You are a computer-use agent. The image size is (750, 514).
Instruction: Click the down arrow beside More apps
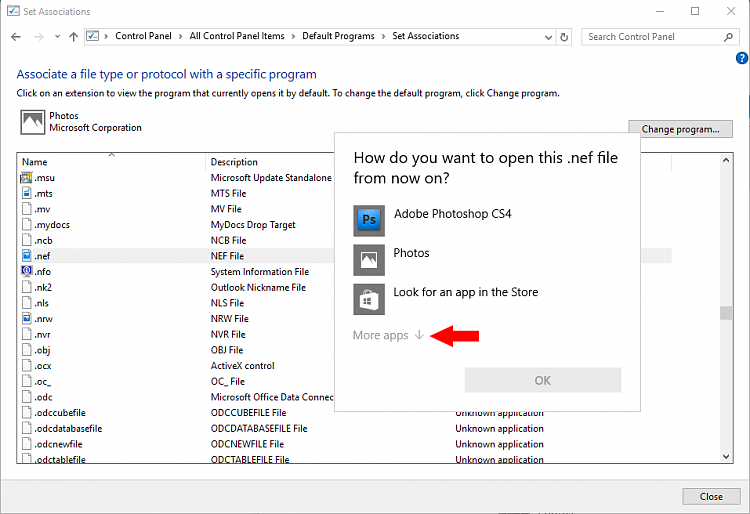(x=419, y=335)
